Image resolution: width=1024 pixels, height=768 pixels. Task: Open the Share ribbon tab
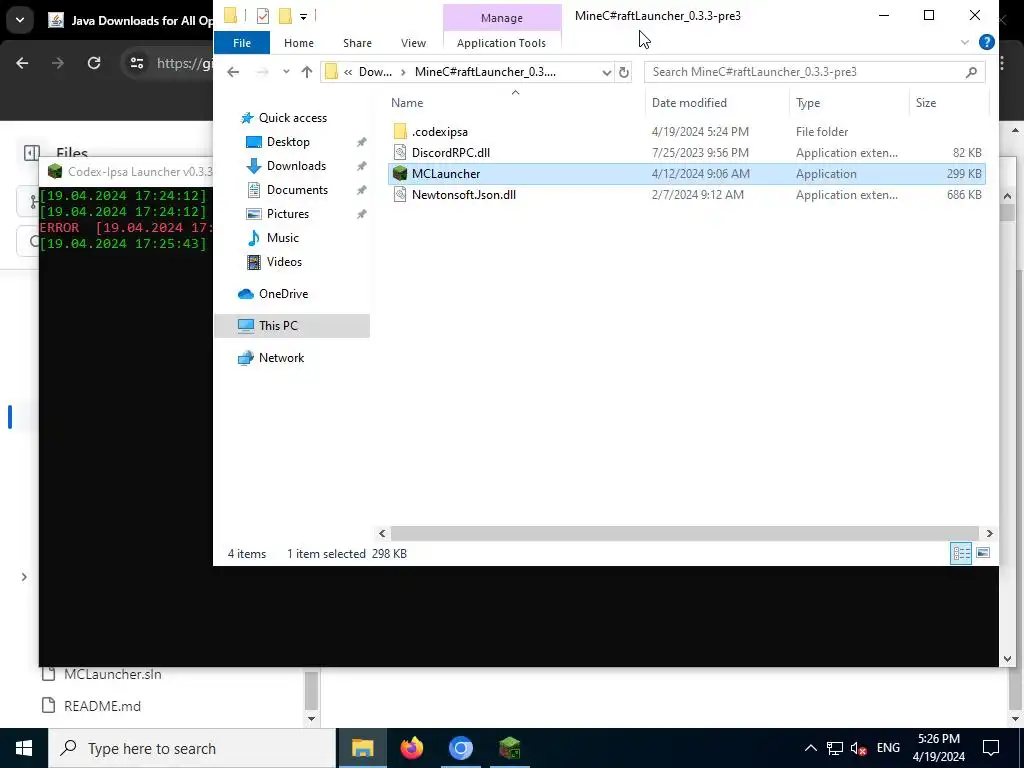[357, 43]
